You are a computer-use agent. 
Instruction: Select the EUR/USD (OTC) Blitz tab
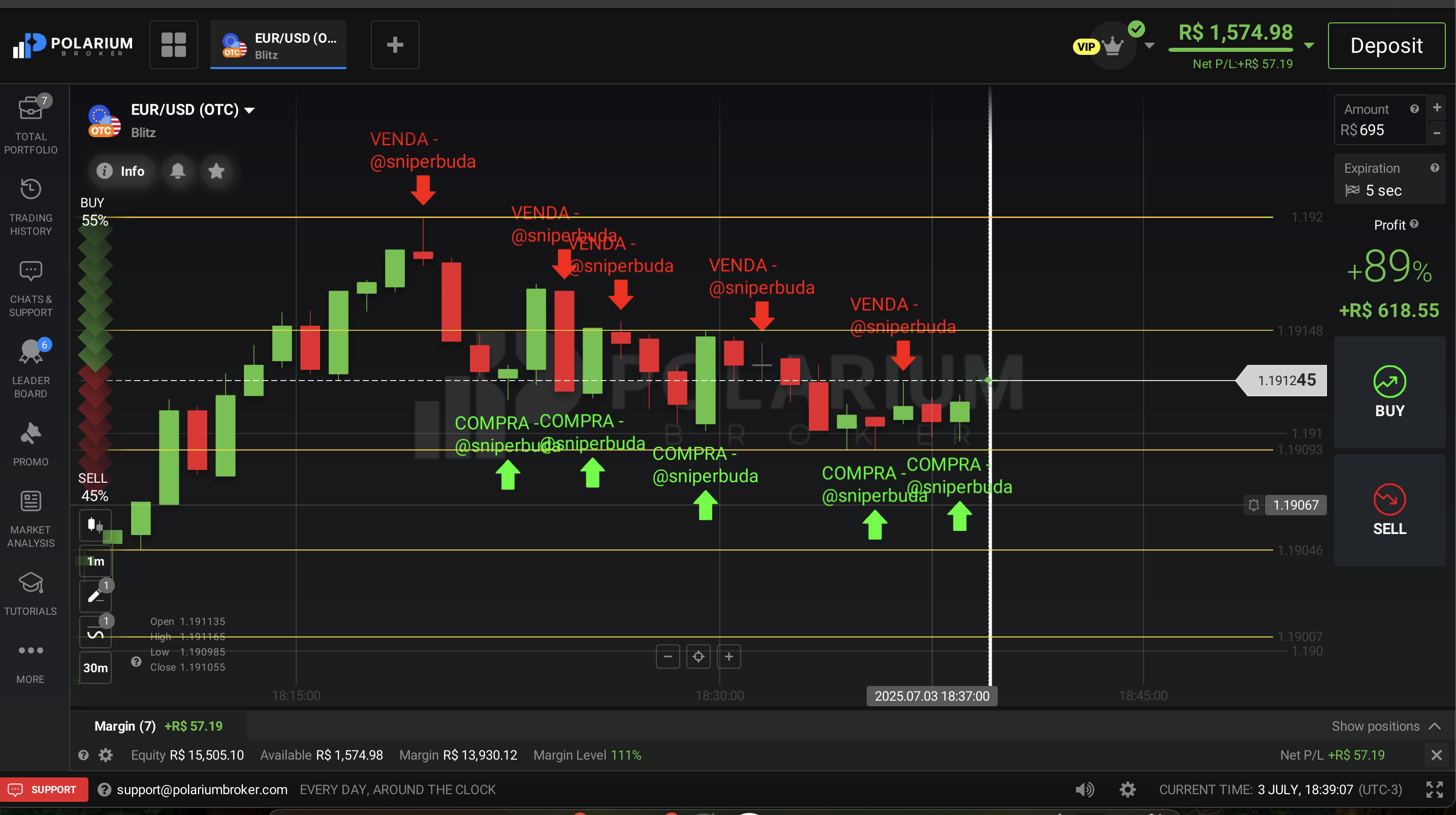click(278, 45)
